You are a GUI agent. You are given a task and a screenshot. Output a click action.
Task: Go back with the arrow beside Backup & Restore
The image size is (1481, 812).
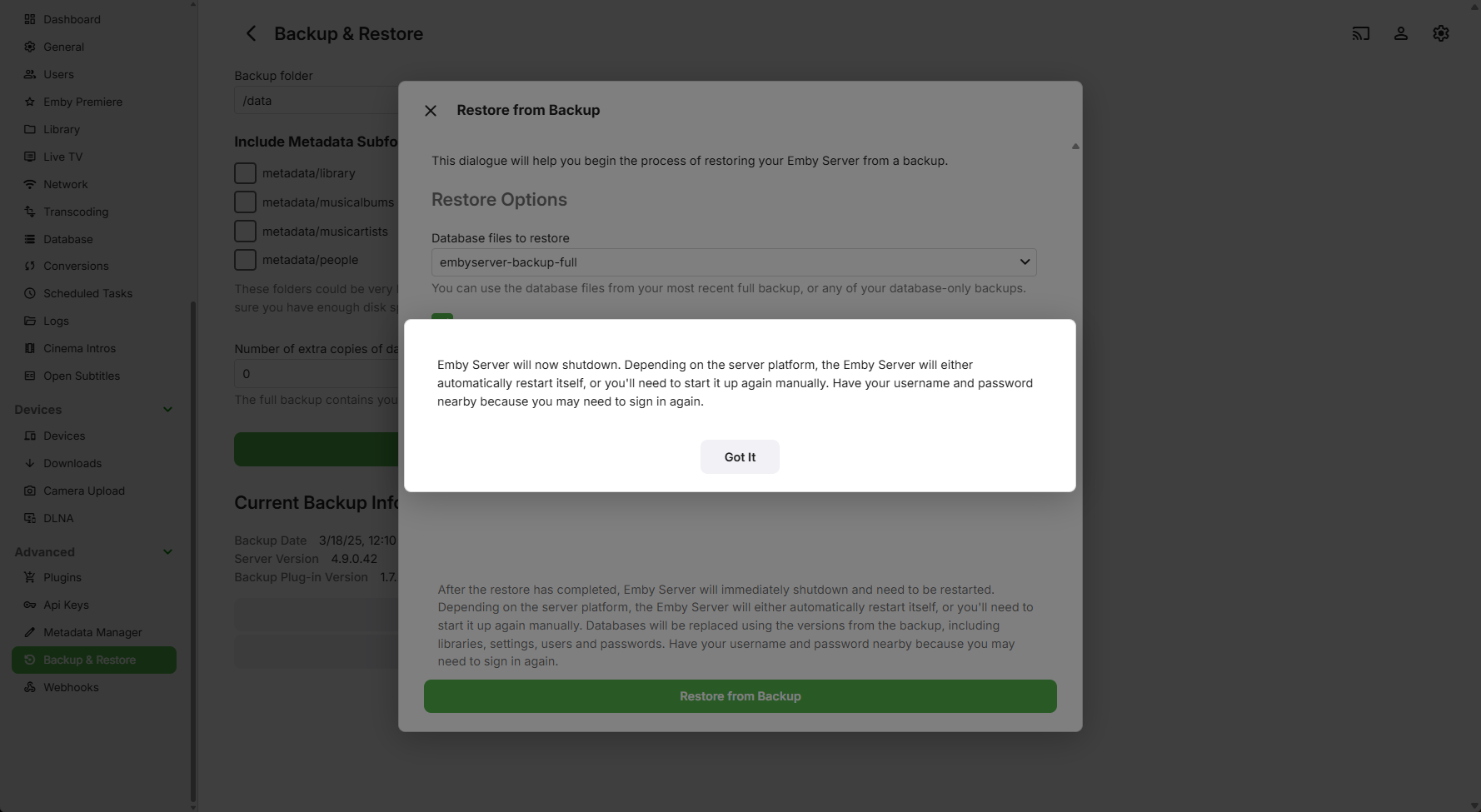[x=251, y=33]
